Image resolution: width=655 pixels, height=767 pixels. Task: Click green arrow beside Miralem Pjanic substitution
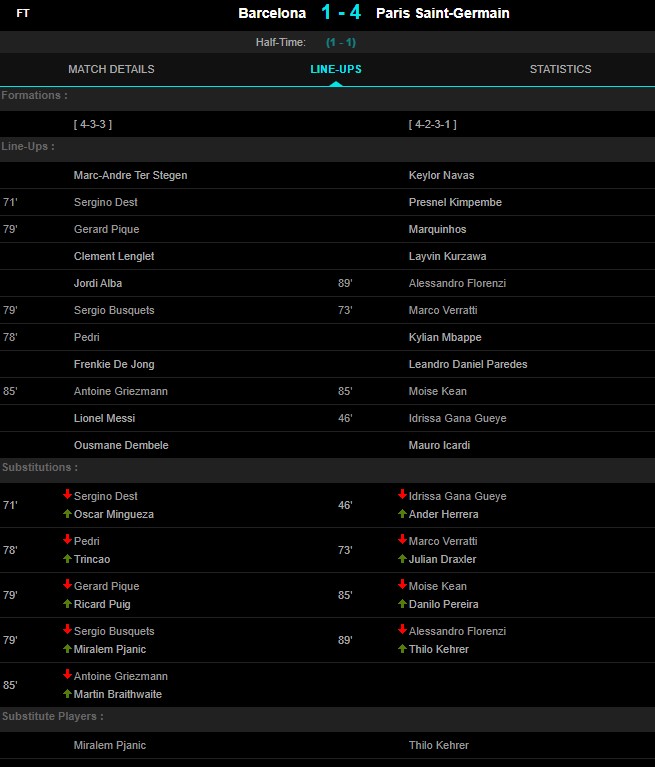pos(68,649)
